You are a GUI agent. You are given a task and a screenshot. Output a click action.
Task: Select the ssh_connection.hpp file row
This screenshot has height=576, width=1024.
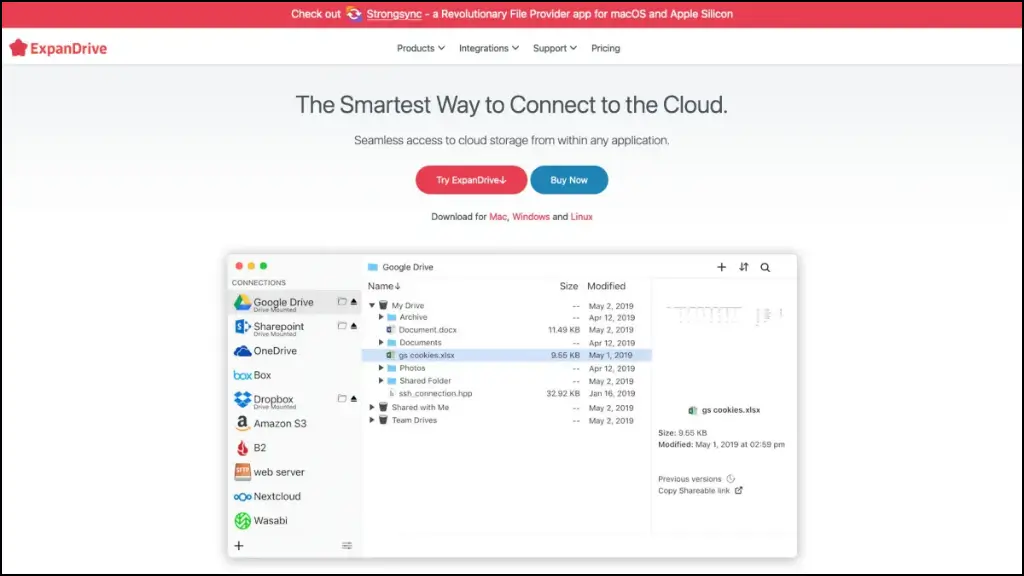pos(506,394)
